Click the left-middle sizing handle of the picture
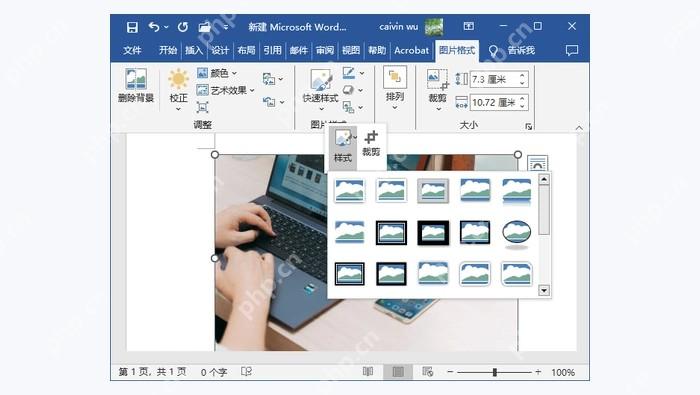The image size is (700, 395). point(215,258)
